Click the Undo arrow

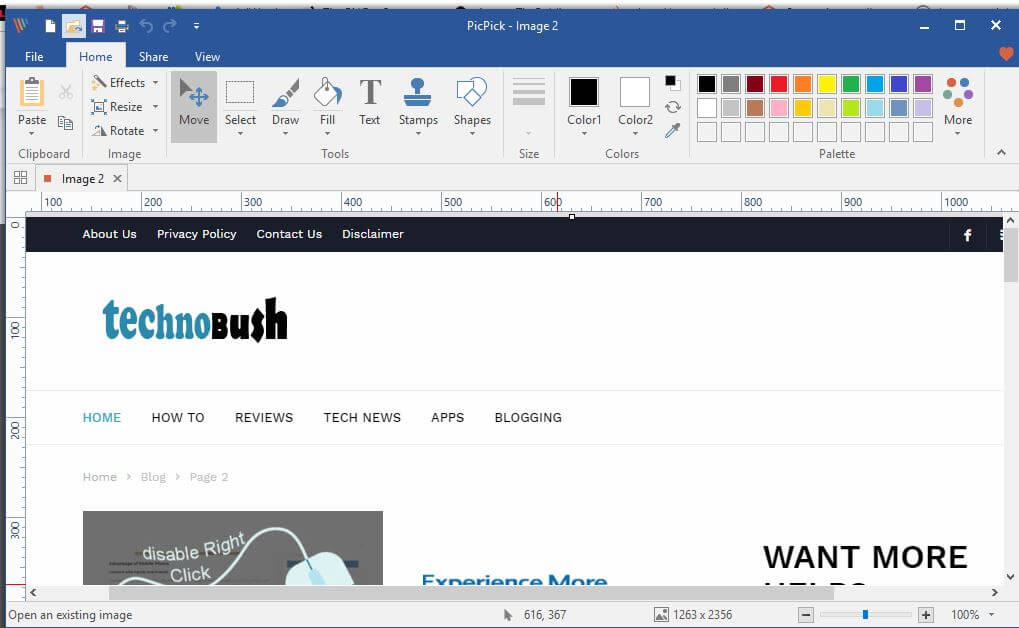click(x=146, y=26)
